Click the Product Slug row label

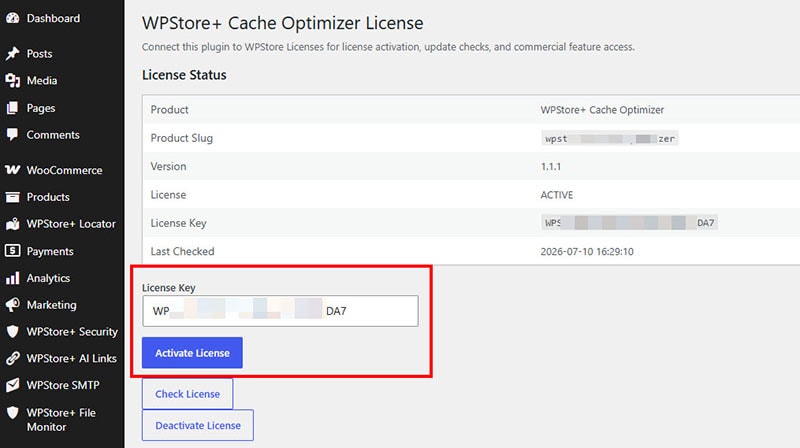tap(182, 138)
